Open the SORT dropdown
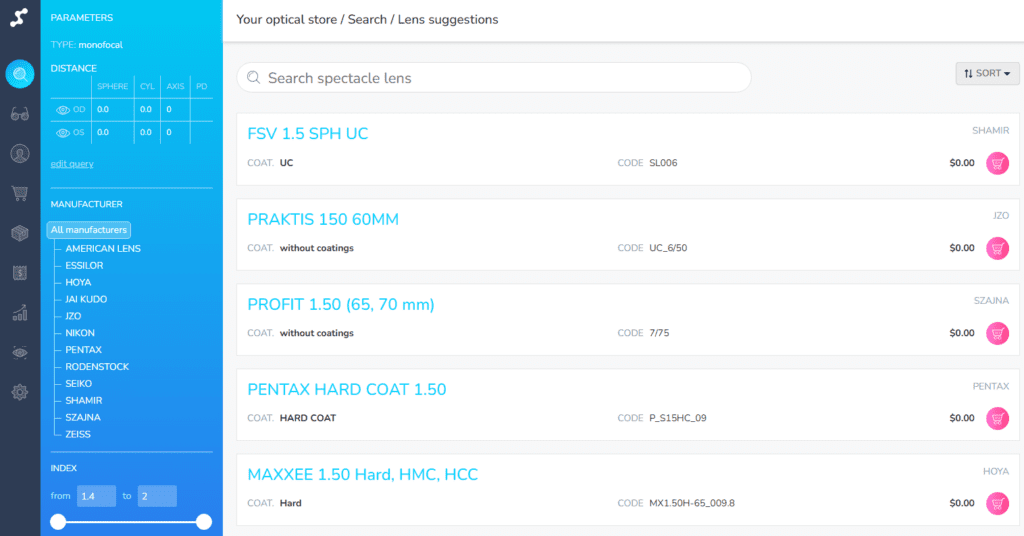Screen dimensions: 1024x536 987,73
